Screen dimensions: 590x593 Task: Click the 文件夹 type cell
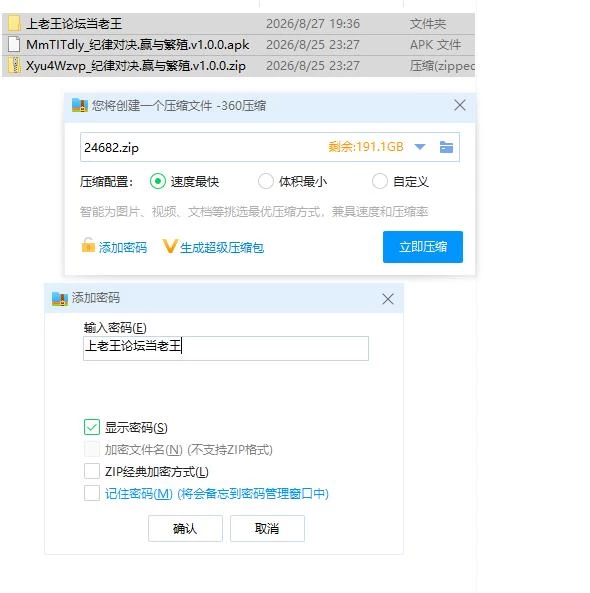click(428, 23)
